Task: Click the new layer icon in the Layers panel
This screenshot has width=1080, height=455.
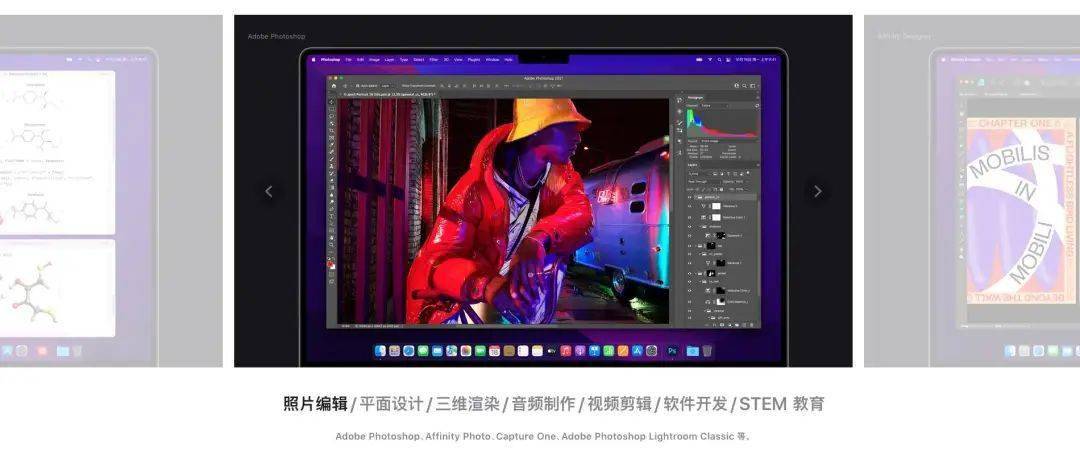Action: 744,324
